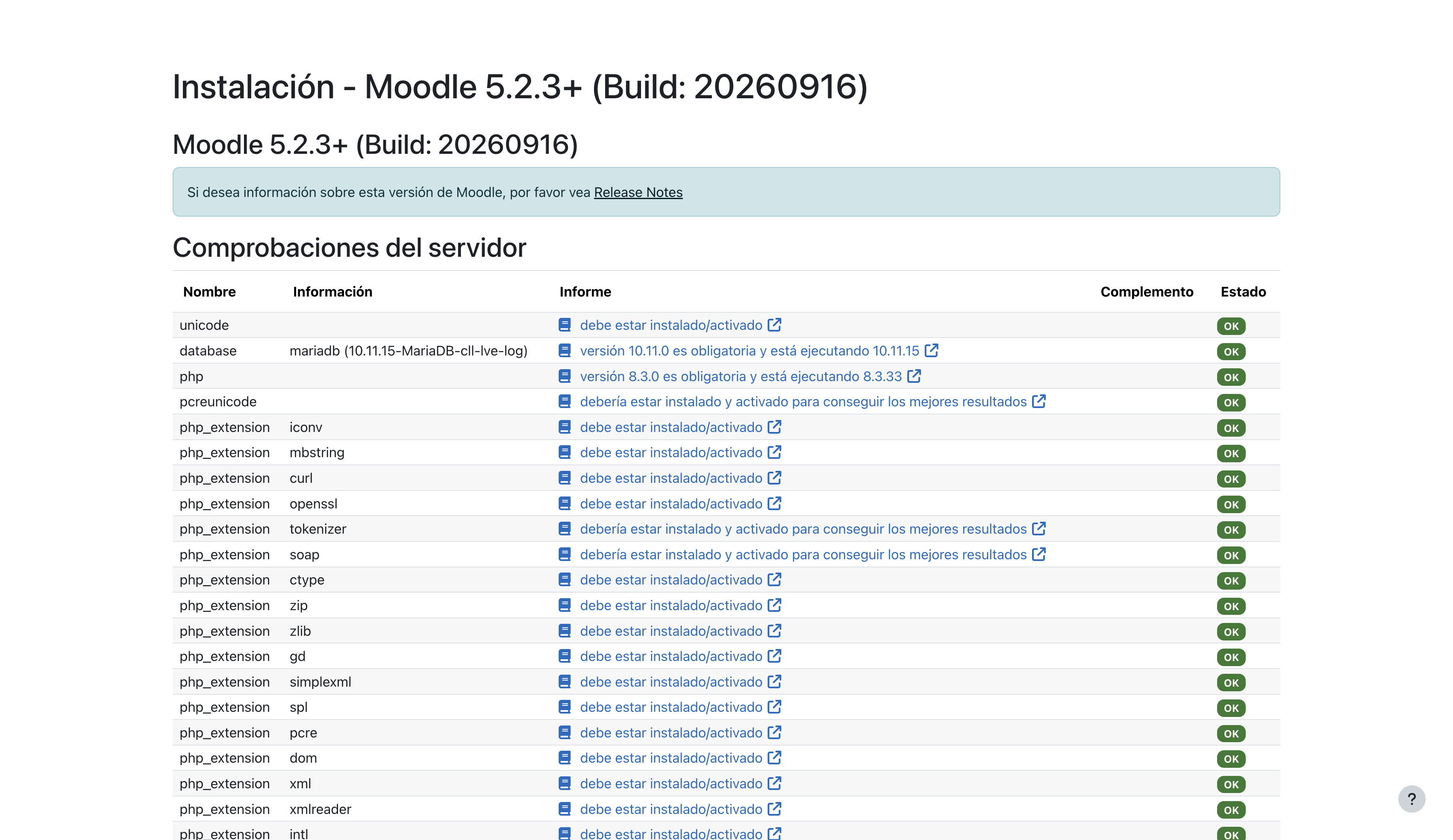
Task: Click the OK badge in soap row
Action: pyautogui.click(x=1230, y=555)
